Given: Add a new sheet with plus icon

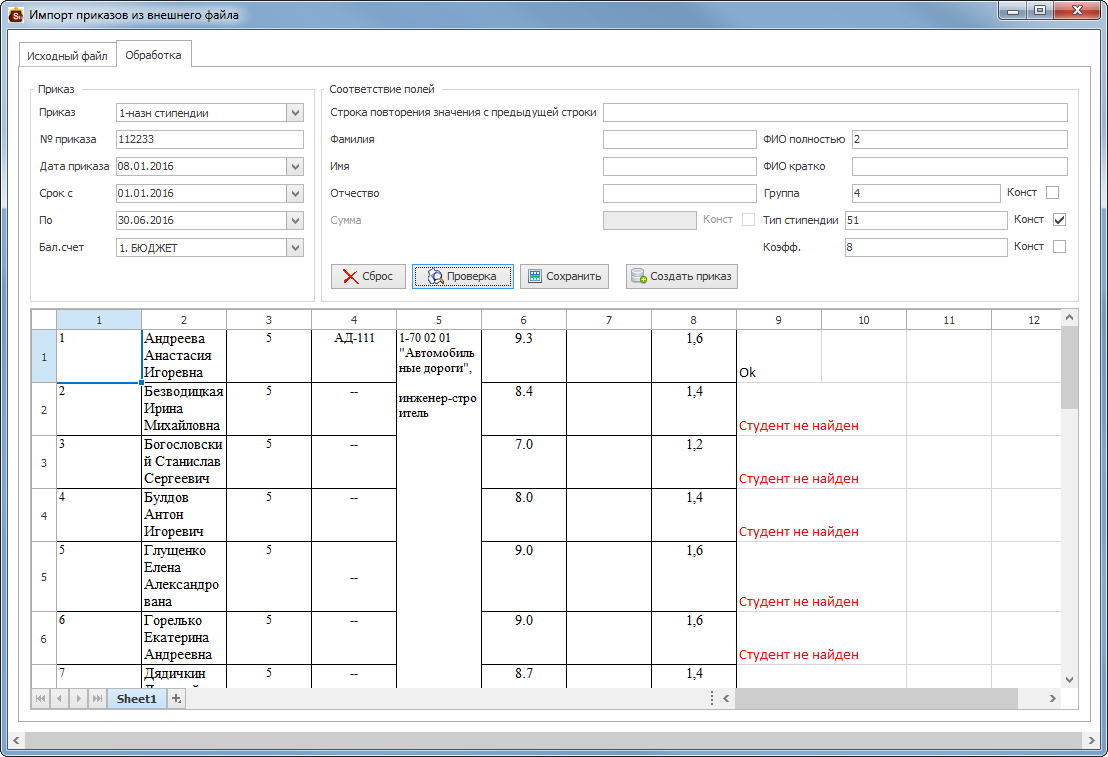Looking at the screenshot, I should pos(176,699).
